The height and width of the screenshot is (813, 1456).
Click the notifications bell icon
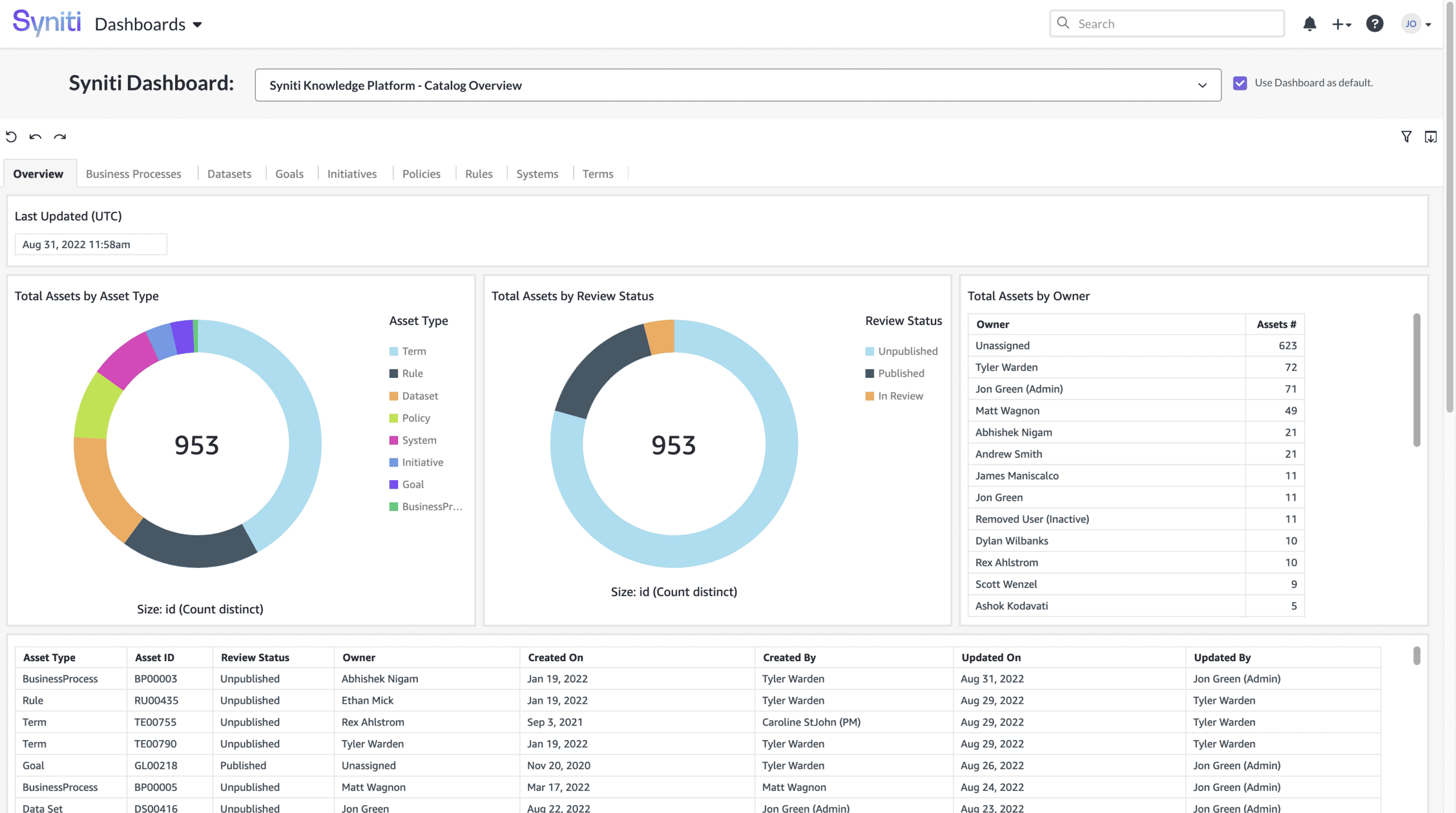[x=1309, y=24]
